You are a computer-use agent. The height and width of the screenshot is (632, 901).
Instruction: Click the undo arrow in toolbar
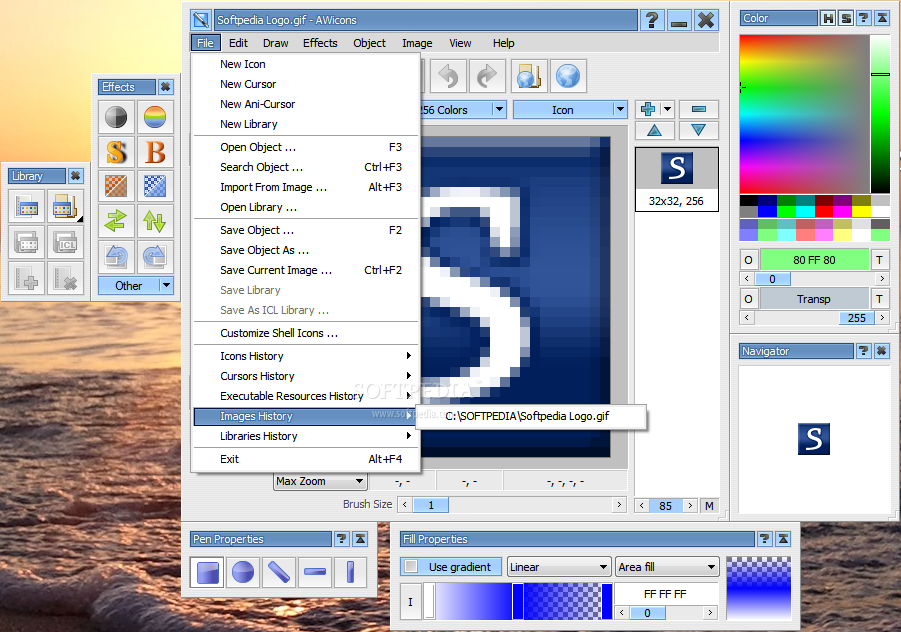[x=448, y=76]
